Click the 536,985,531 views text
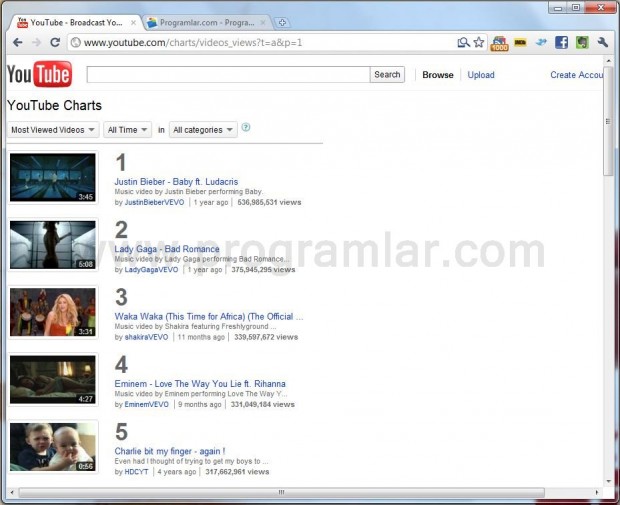 (x=269, y=202)
